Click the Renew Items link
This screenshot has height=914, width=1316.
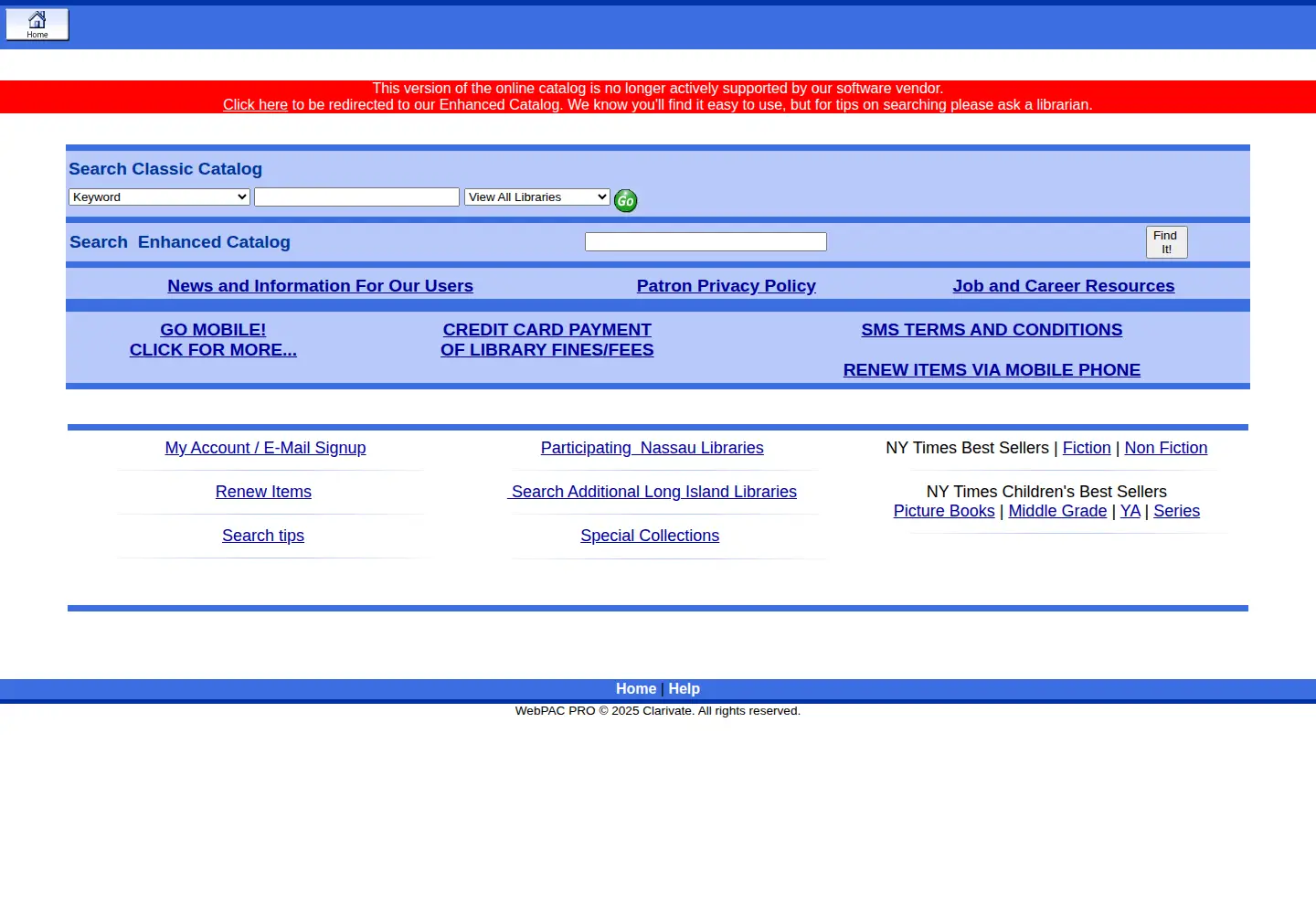(263, 492)
